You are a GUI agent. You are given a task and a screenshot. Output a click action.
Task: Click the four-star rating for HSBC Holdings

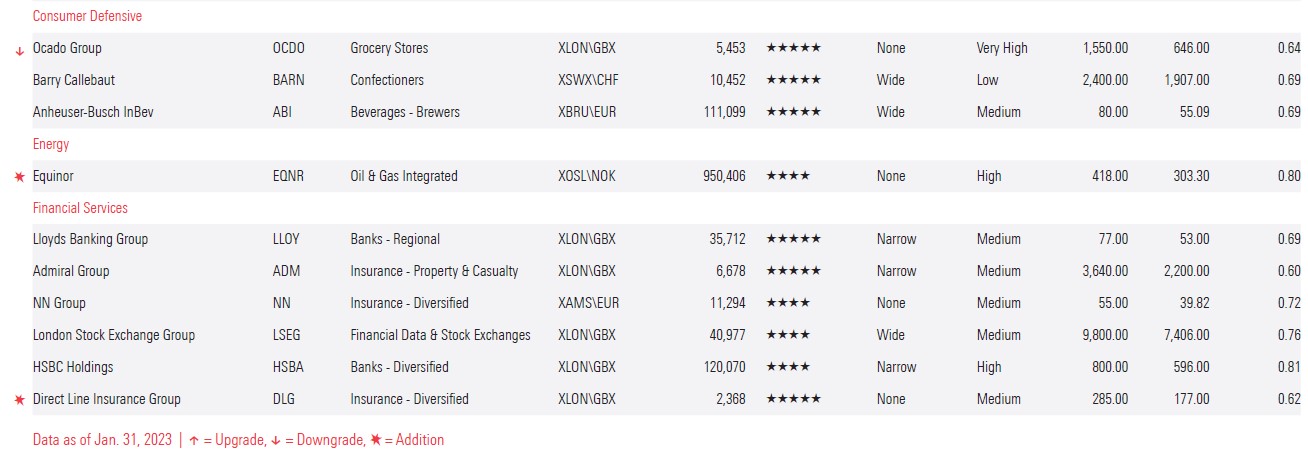(788, 367)
